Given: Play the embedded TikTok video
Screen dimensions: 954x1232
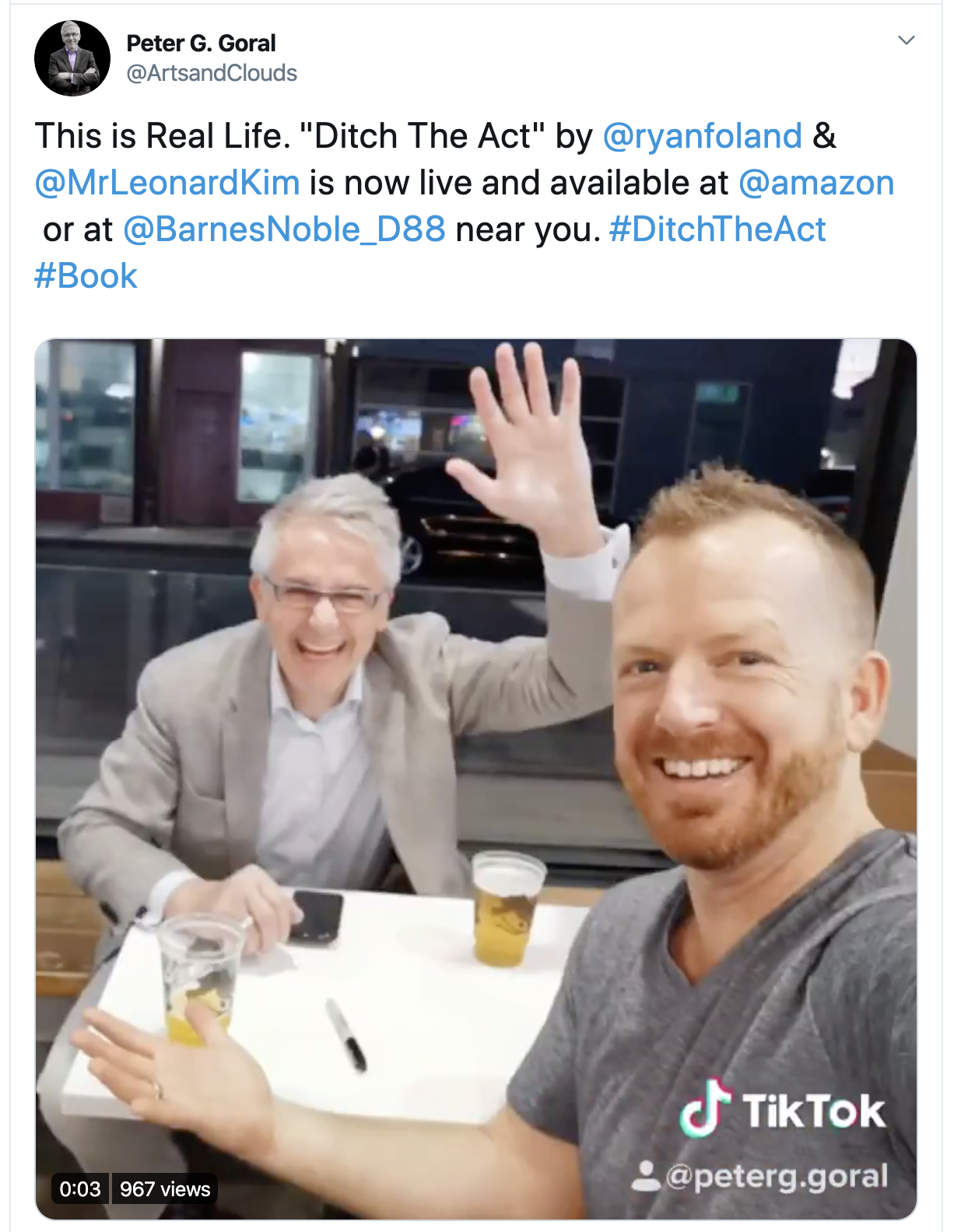Looking at the screenshot, I should 476,779.
